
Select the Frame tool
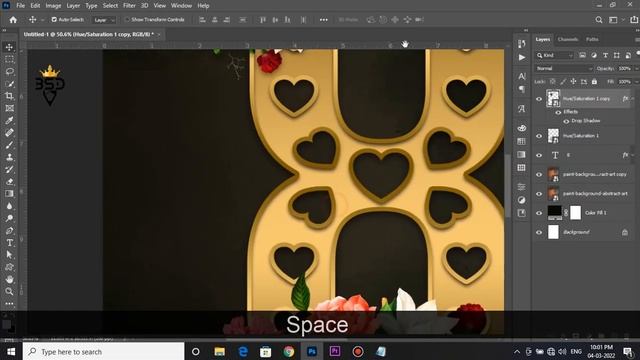[9, 108]
